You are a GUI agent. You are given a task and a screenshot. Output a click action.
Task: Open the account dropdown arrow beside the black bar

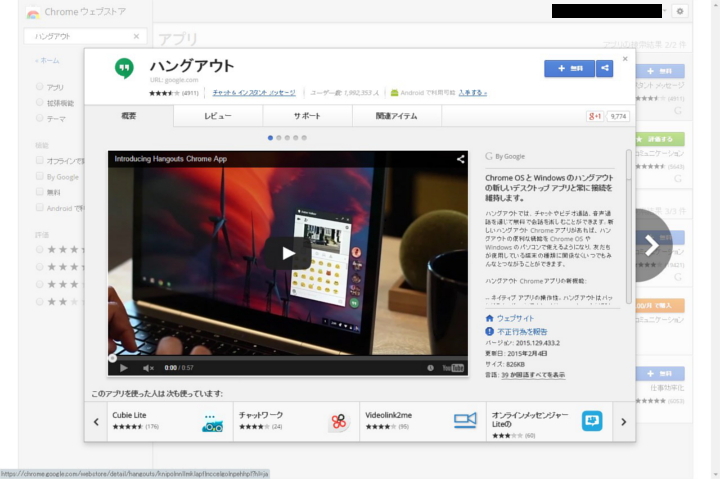click(x=664, y=11)
